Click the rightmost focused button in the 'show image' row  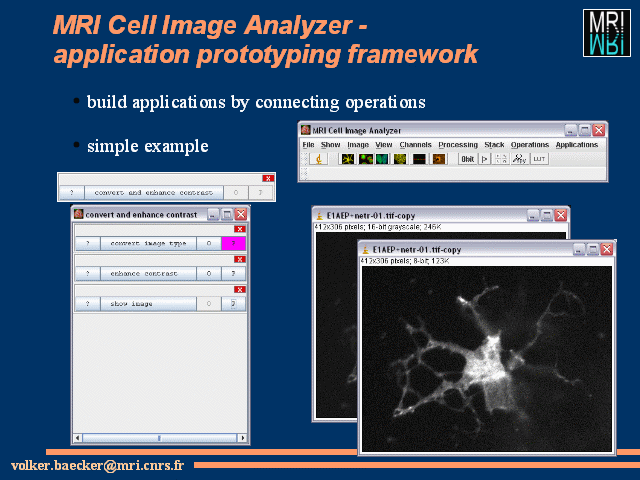[x=233, y=304]
